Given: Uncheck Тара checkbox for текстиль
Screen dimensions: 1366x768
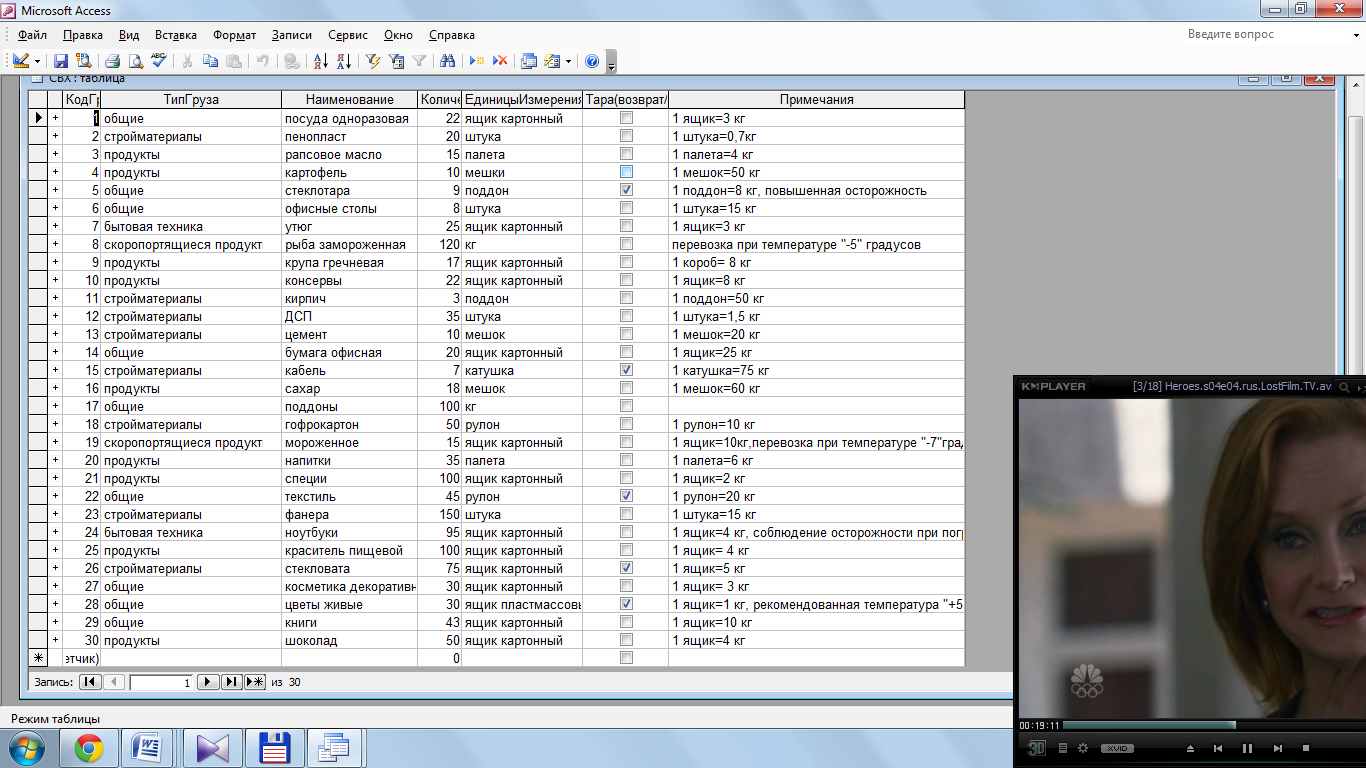Looking at the screenshot, I should pos(626,496).
